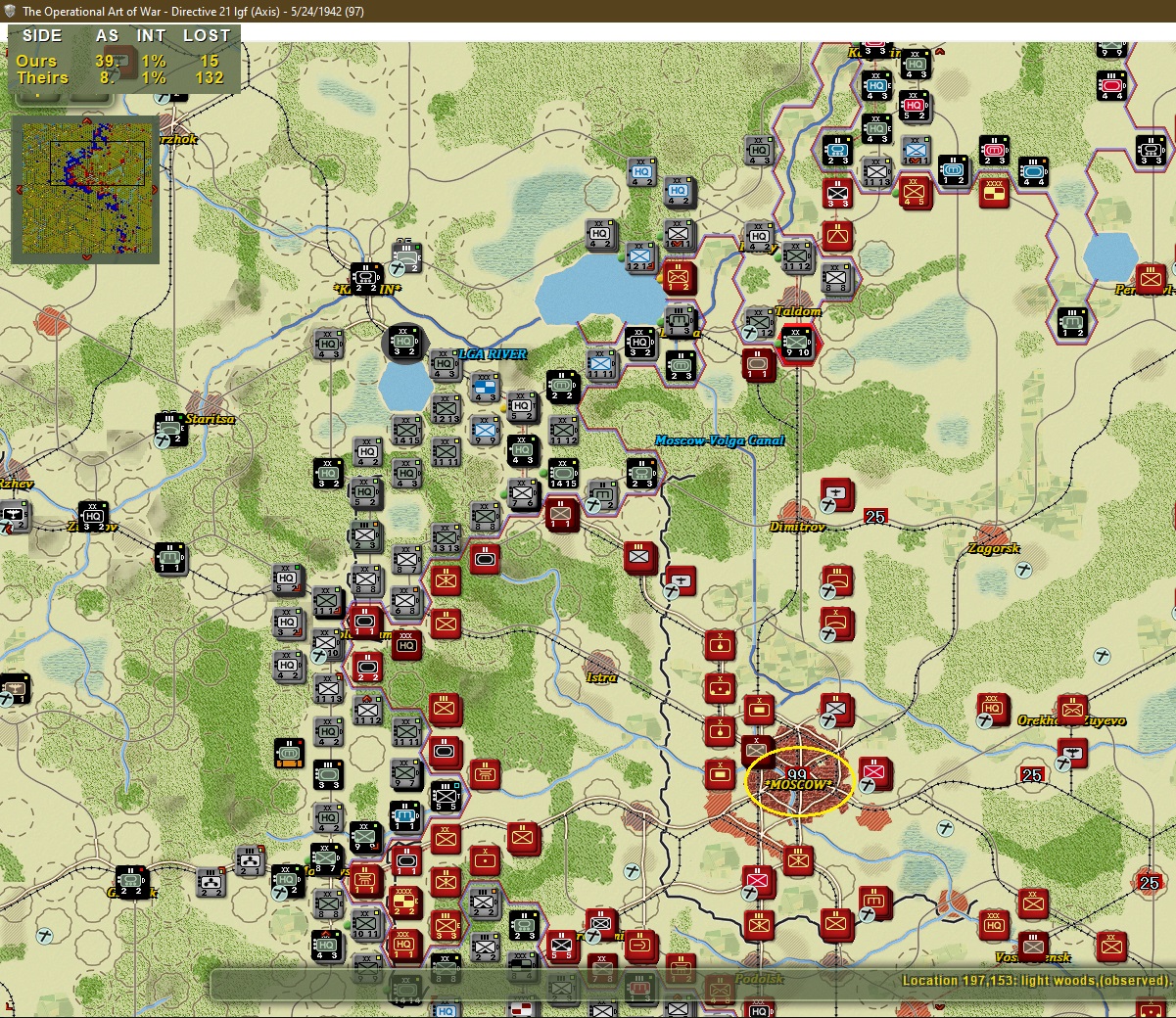Viewport: 1176px width, 1018px height.
Task: Click the 25 marker below Orekhovo-Zuyevo
Action: 1032,774
